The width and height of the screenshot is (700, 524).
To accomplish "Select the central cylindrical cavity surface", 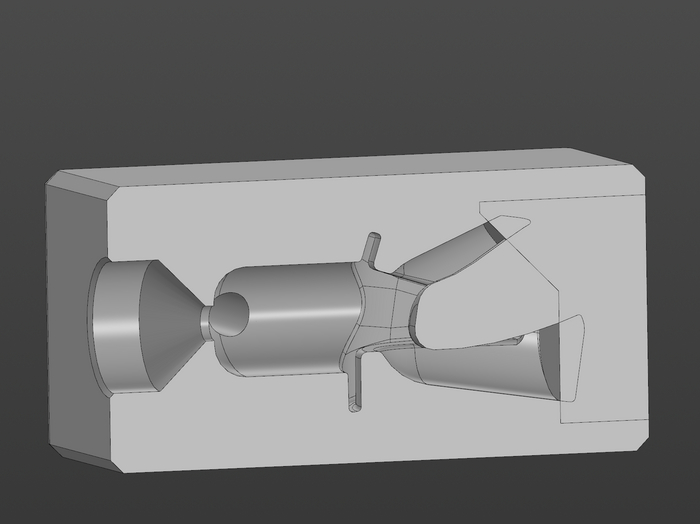I will pos(290,320).
